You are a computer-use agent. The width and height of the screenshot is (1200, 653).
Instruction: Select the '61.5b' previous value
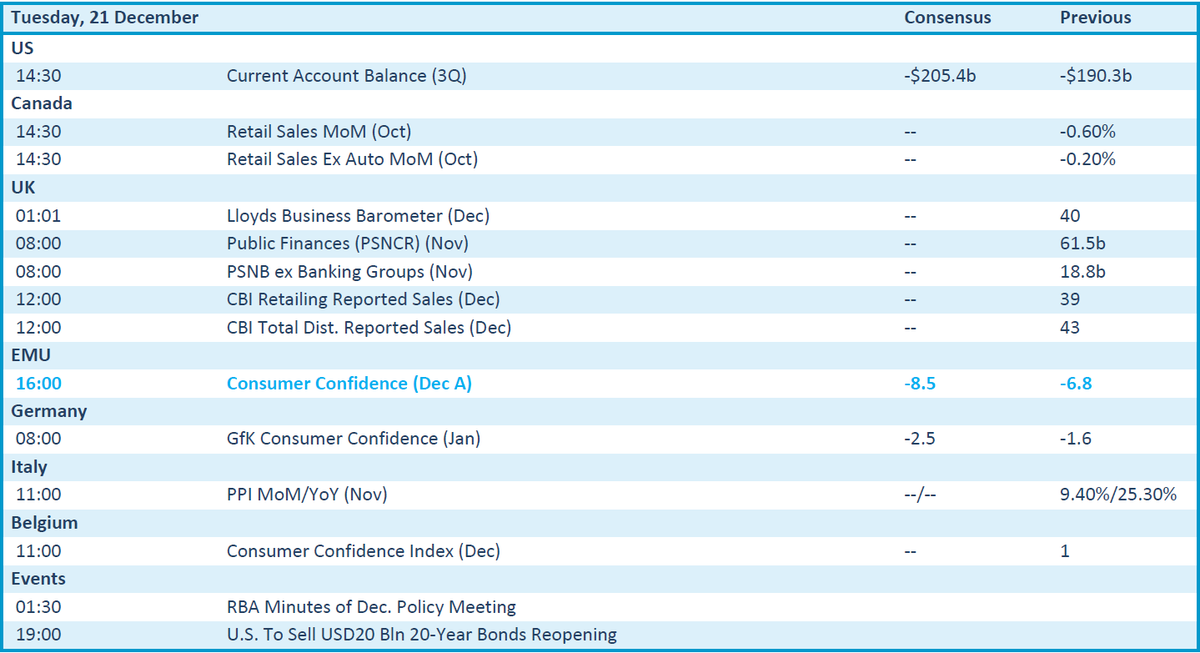1082,243
